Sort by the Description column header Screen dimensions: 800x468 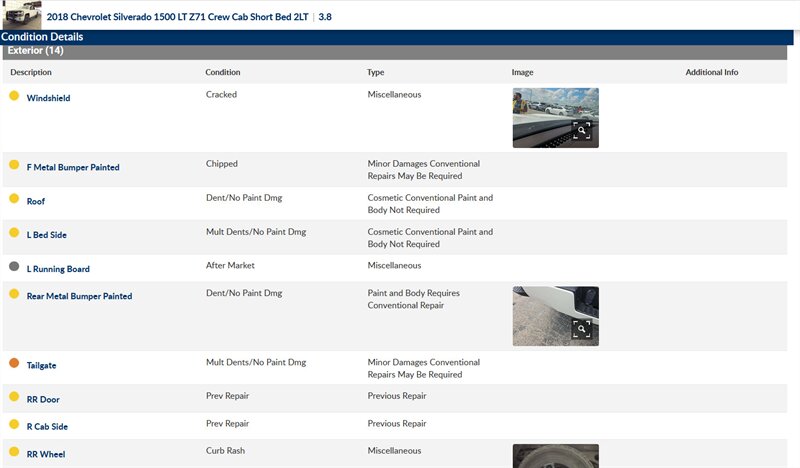click(31, 73)
